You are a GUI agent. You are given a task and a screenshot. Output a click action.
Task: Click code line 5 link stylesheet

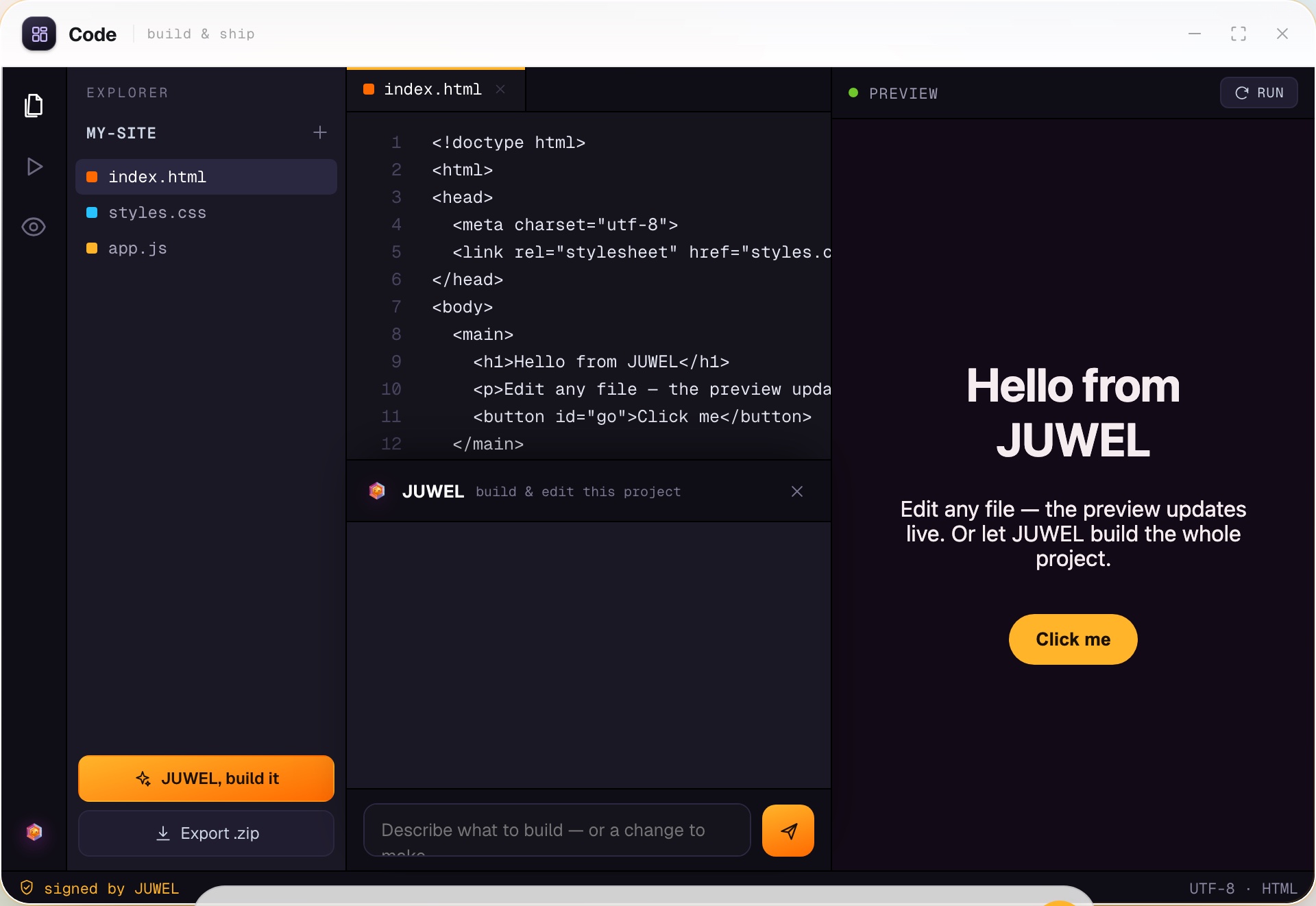(x=642, y=252)
